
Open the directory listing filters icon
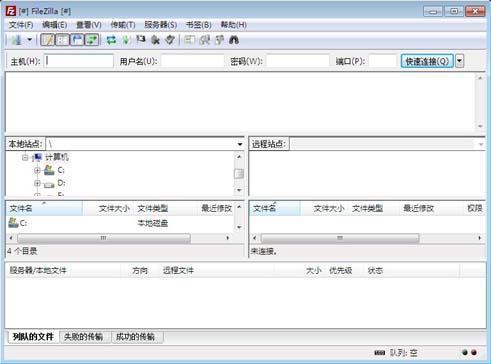pos(189,40)
